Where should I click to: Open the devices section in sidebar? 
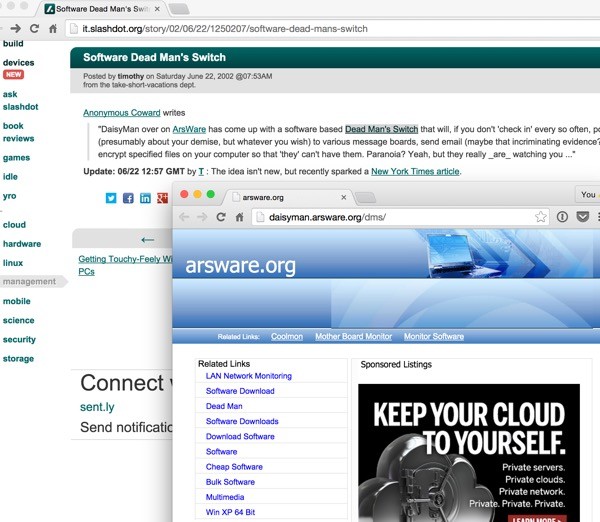[x=18, y=62]
